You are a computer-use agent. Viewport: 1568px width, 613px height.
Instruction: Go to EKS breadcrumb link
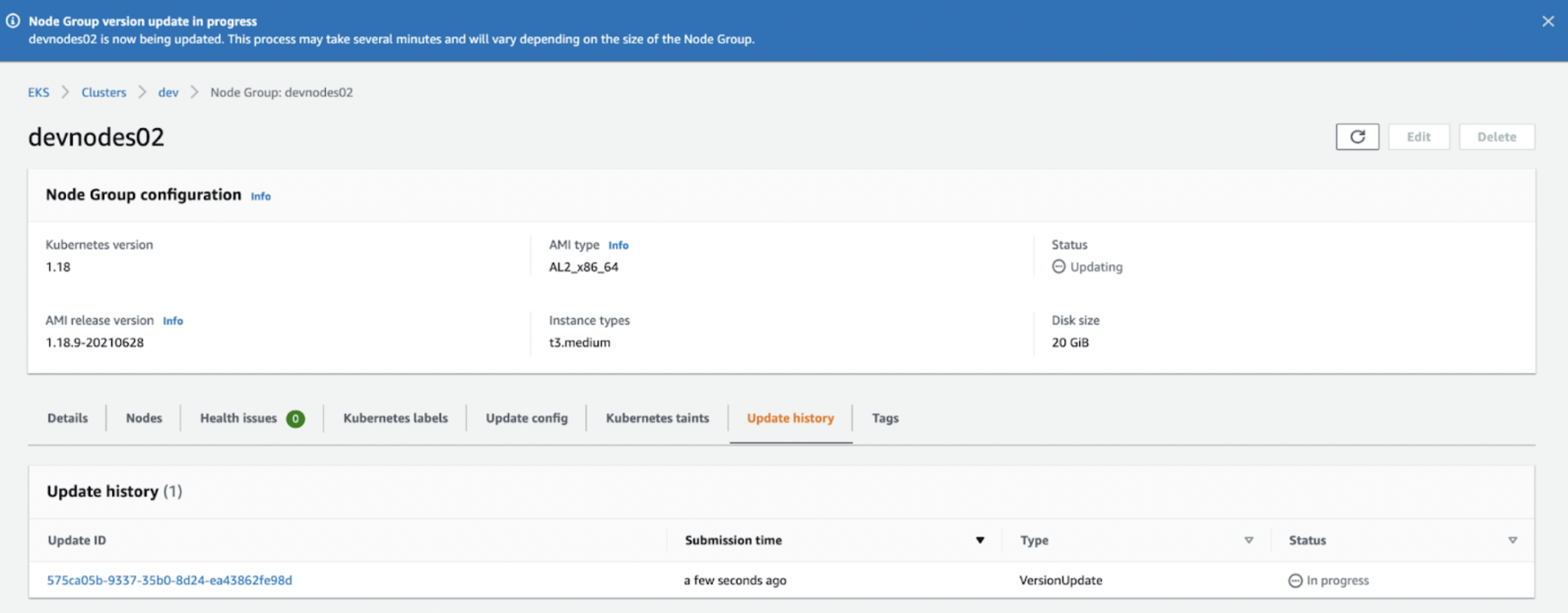pos(39,92)
